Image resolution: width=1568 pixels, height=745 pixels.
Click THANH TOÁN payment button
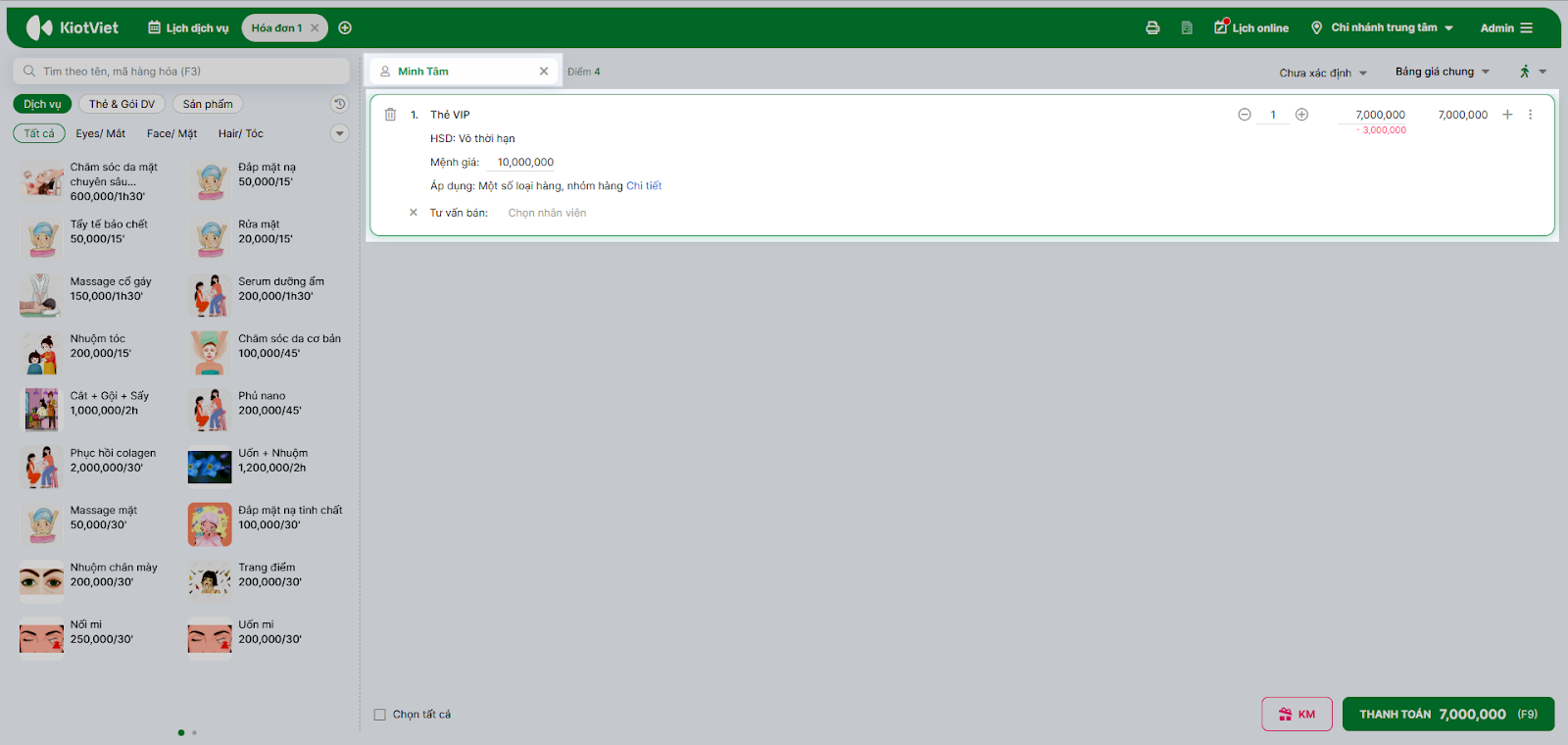point(1448,714)
